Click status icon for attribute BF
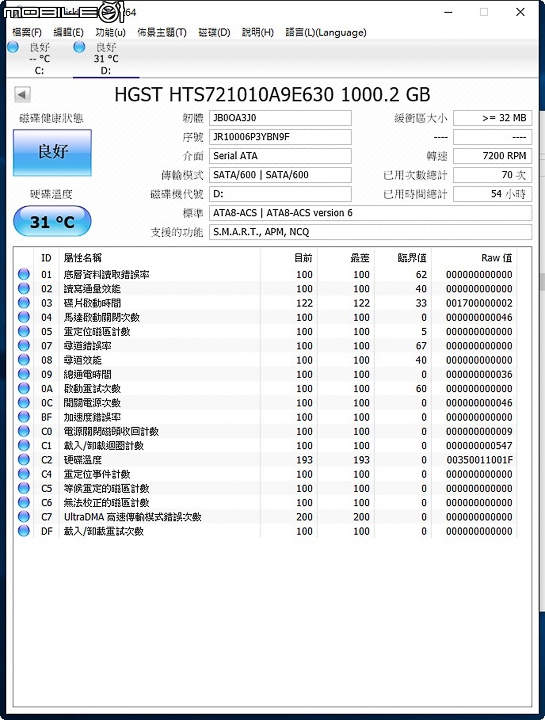 pyautogui.click(x=24, y=417)
